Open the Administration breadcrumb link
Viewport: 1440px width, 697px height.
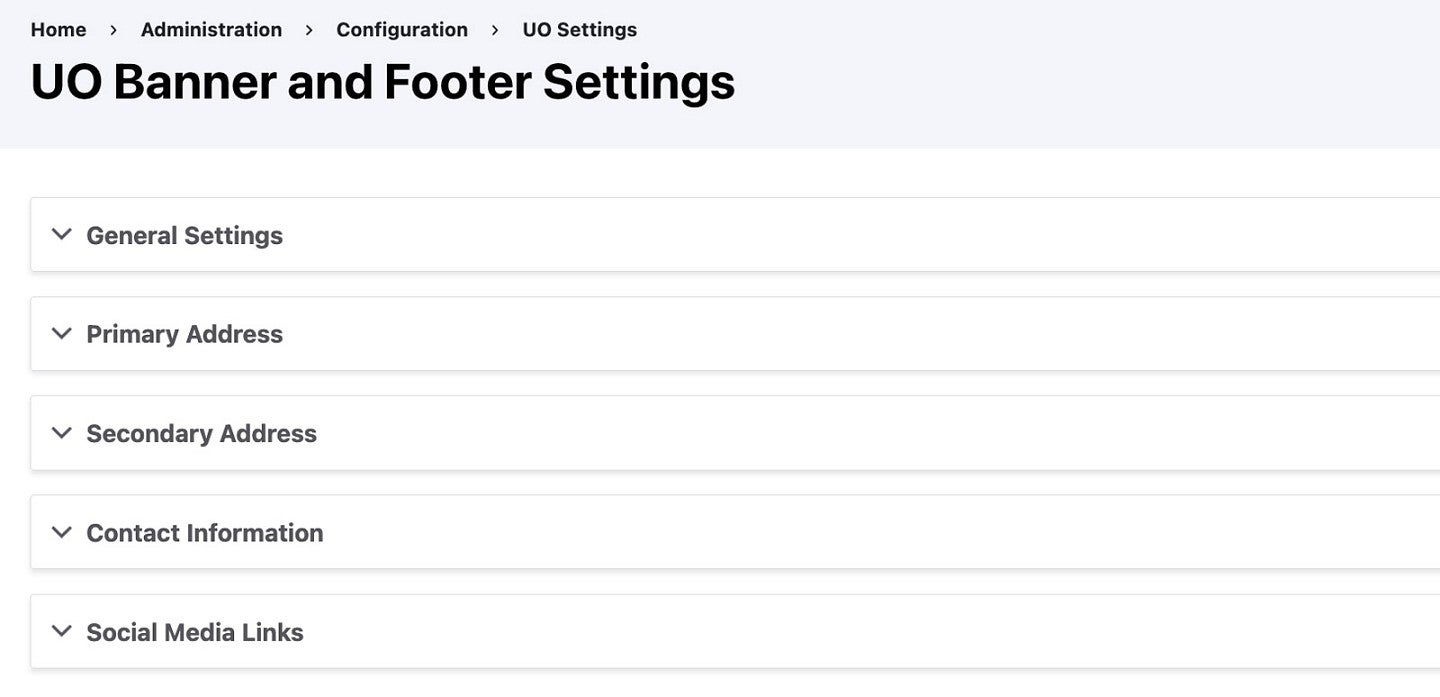pyautogui.click(x=211, y=30)
